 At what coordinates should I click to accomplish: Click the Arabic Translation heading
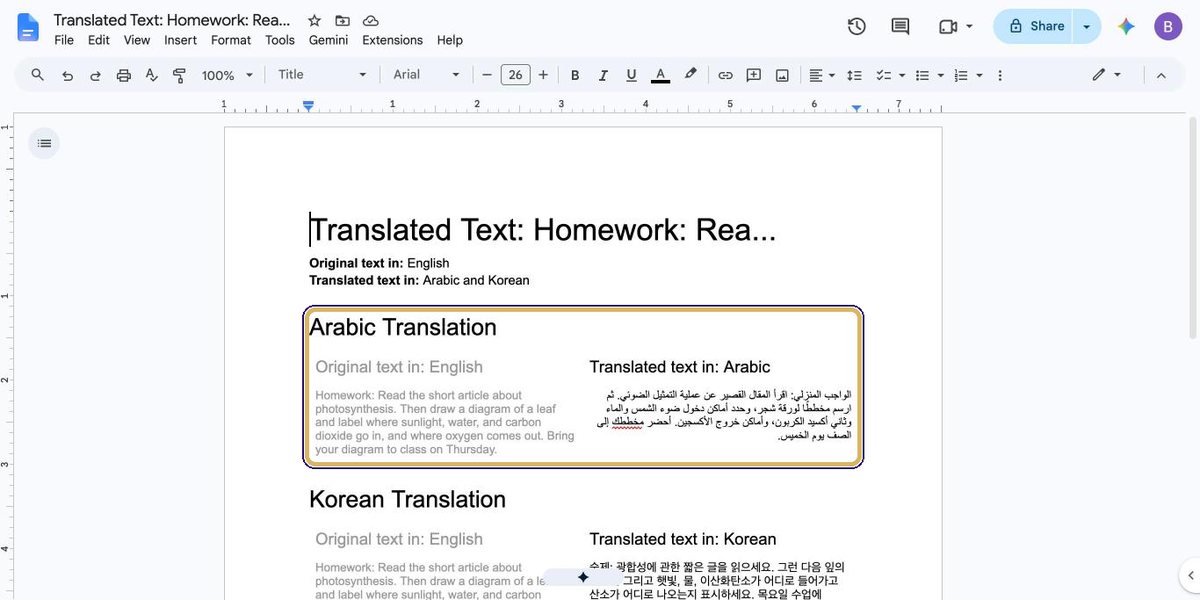point(403,327)
